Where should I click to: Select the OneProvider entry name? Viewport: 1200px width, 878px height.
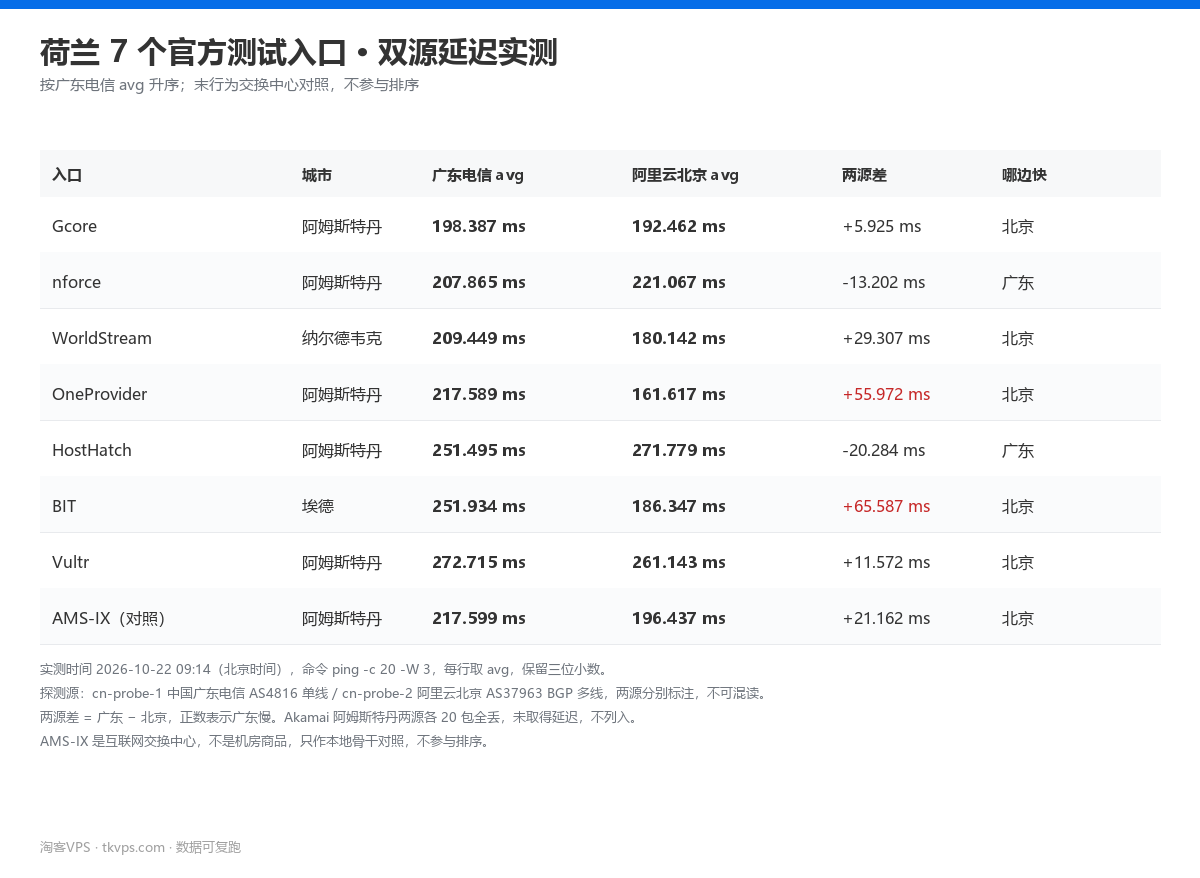click(99, 394)
